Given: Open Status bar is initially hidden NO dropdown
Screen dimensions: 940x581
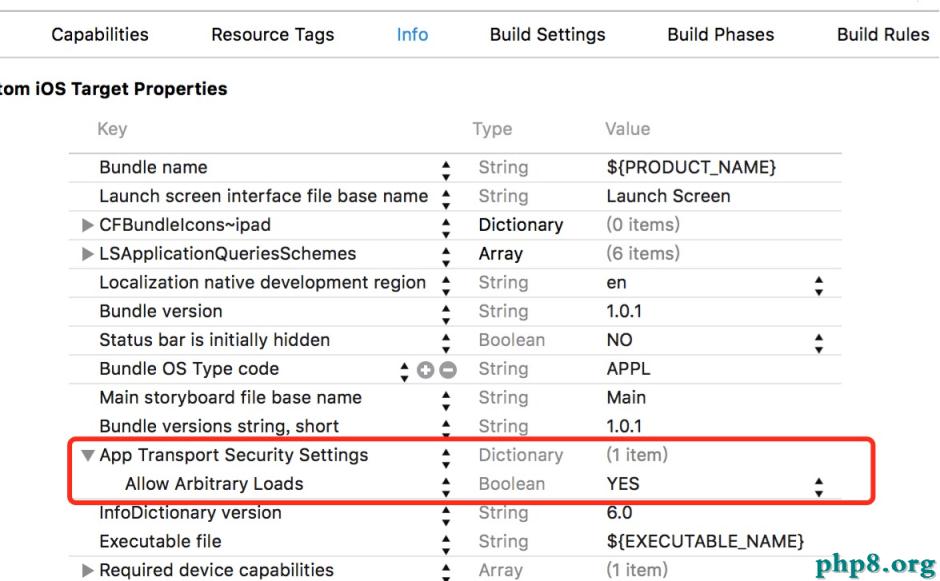Looking at the screenshot, I should [820, 341].
